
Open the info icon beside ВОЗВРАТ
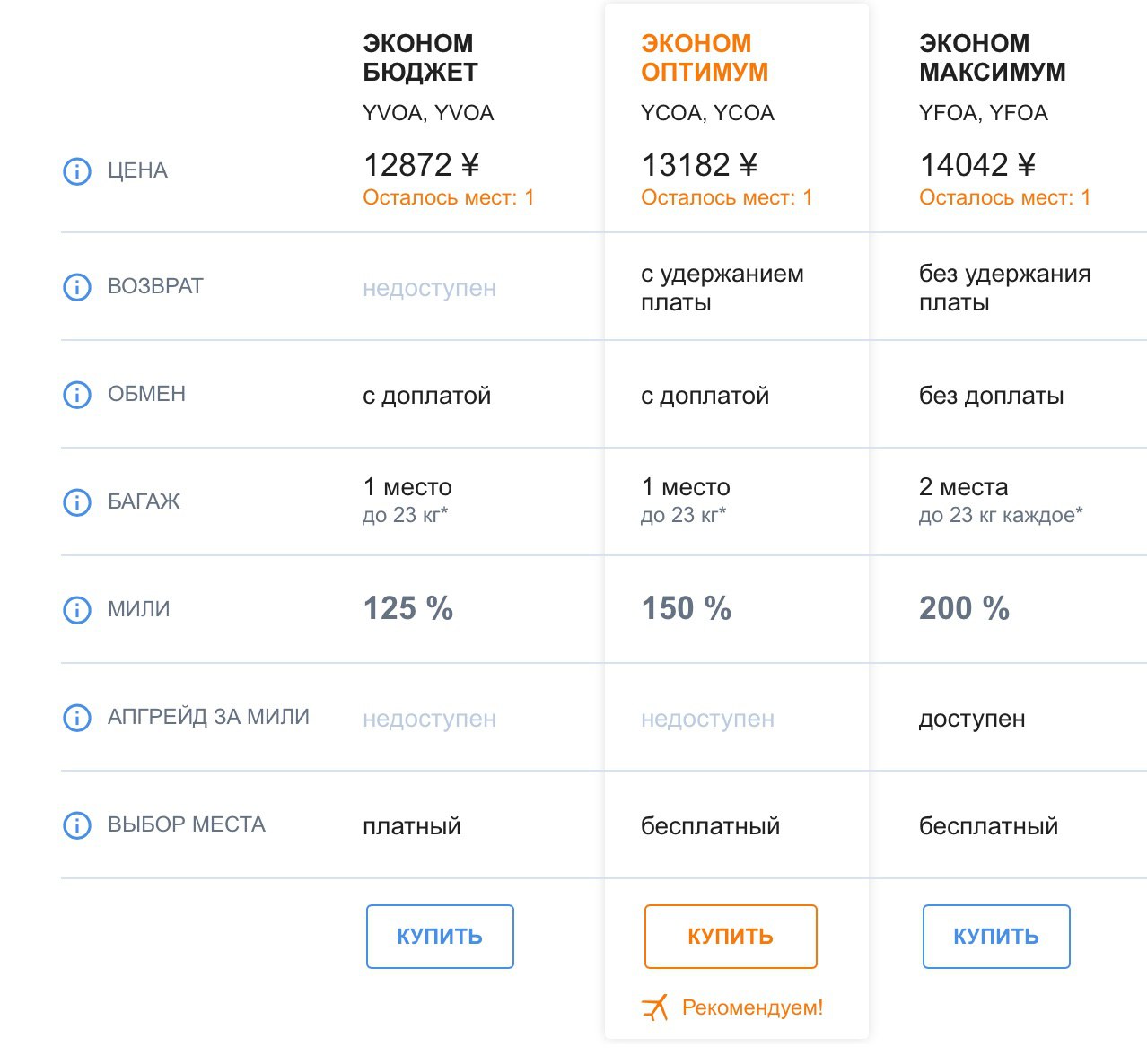coord(77,287)
